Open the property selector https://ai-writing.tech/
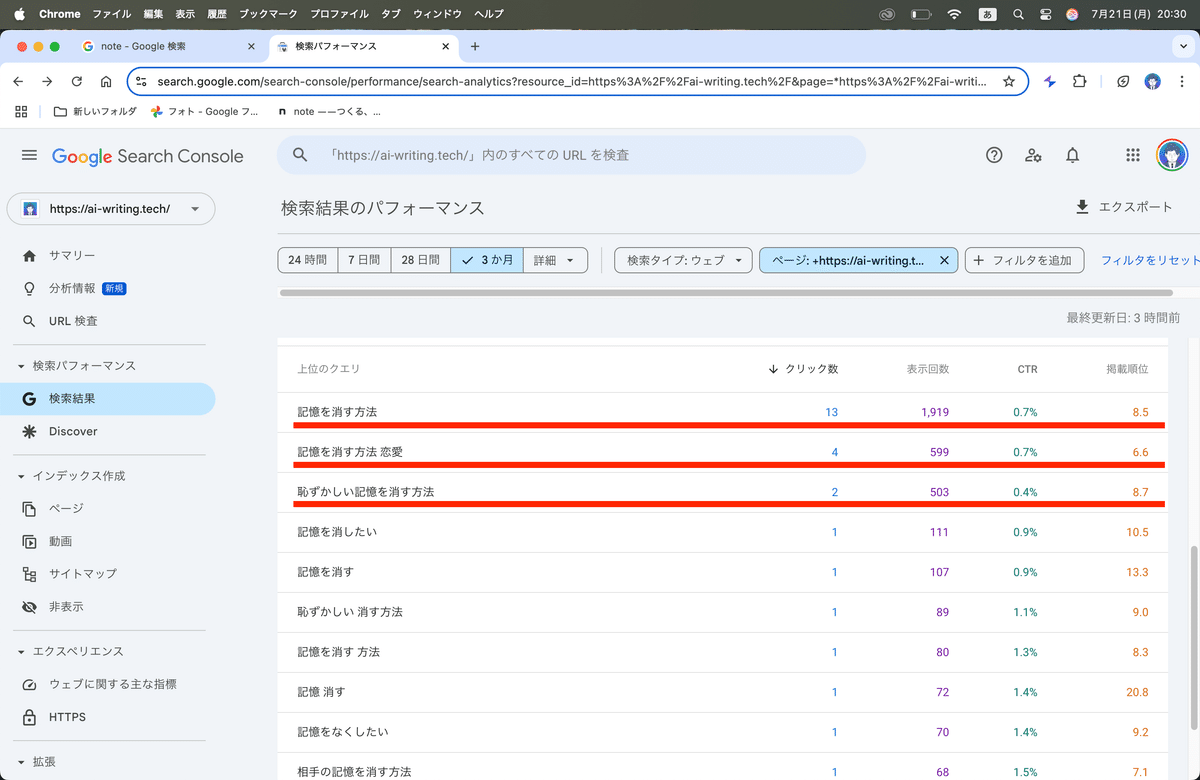Viewport: 1200px width, 780px height. tap(111, 209)
